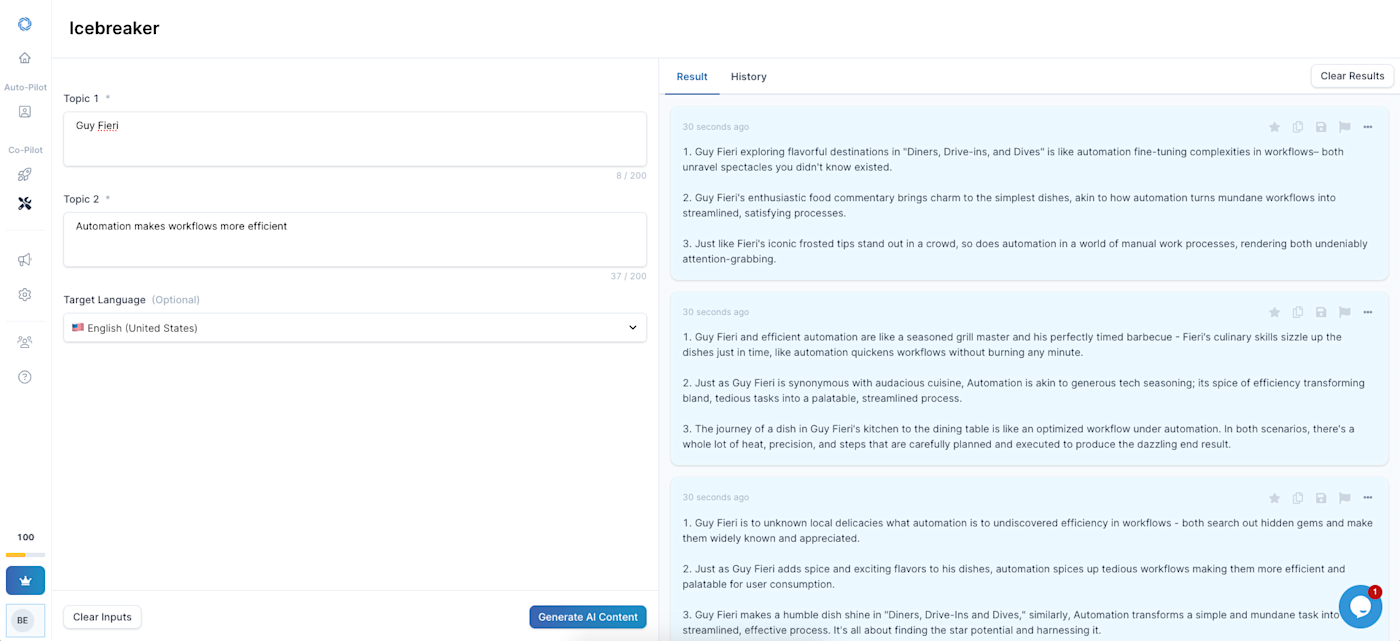Open the megaphone announcements icon
The image size is (1400, 641).
click(25, 260)
